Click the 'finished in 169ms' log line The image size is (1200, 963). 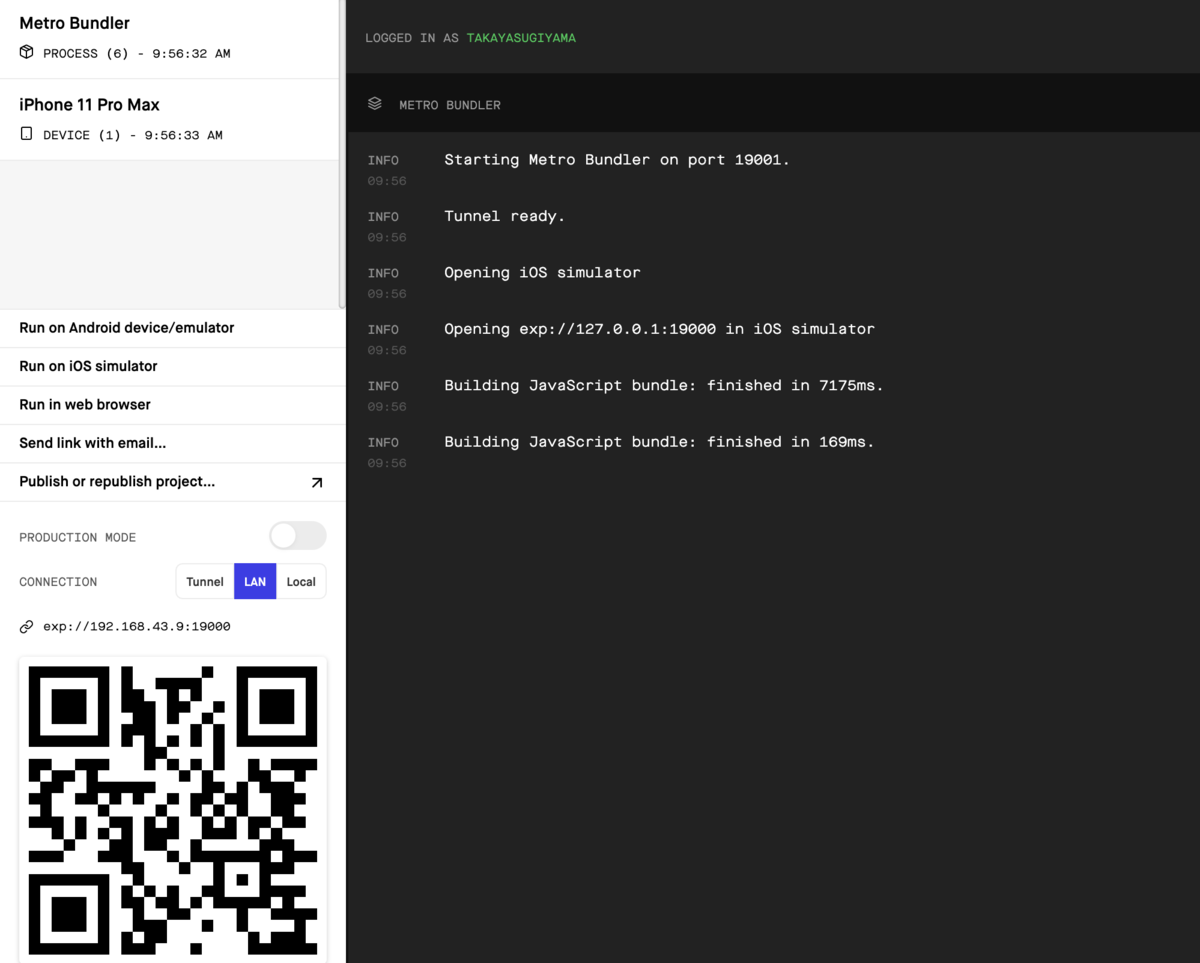click(659, 442)
